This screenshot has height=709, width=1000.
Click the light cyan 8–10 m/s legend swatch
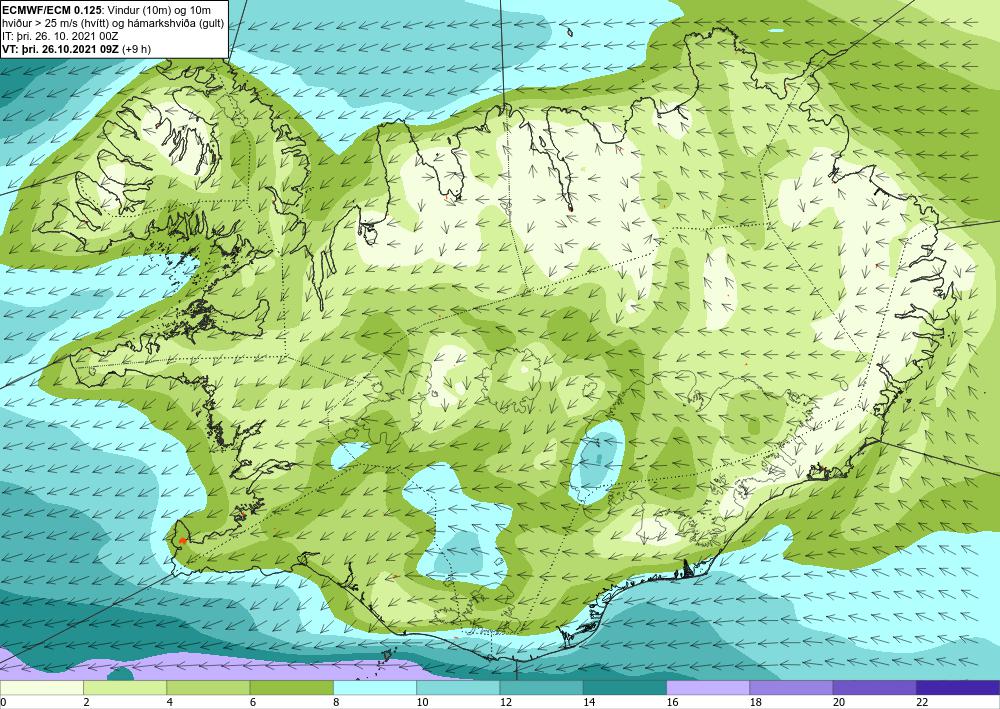tap(375, 688)
